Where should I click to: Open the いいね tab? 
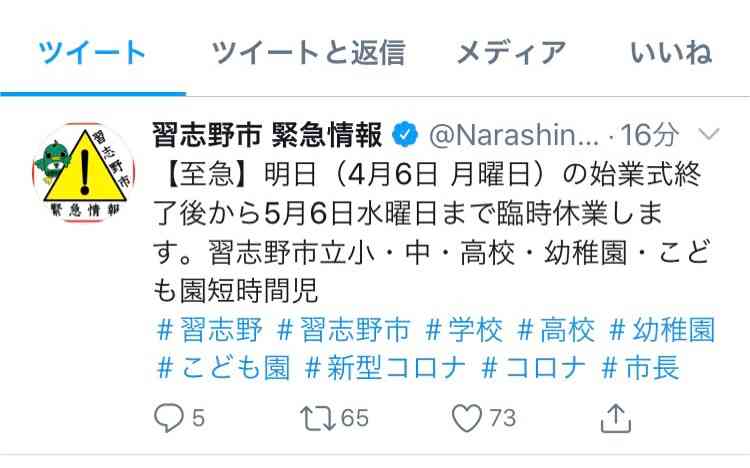point(671,52)
